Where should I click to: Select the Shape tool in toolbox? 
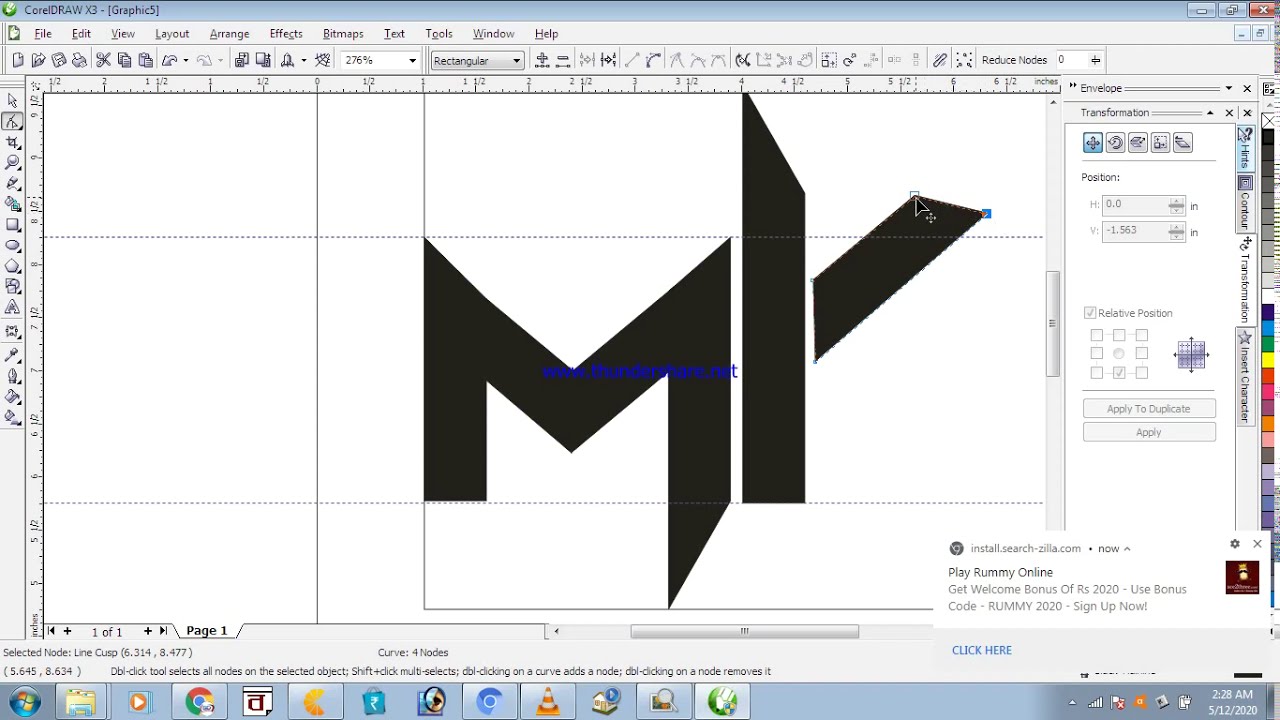[12, 121]
